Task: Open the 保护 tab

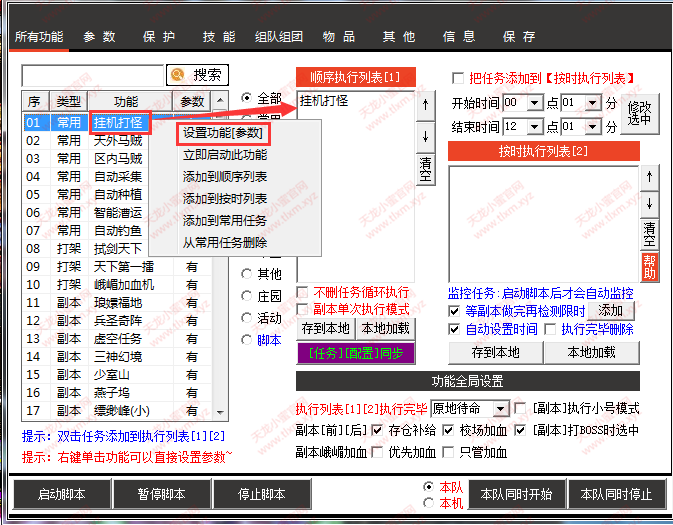Action: point(159,36)
